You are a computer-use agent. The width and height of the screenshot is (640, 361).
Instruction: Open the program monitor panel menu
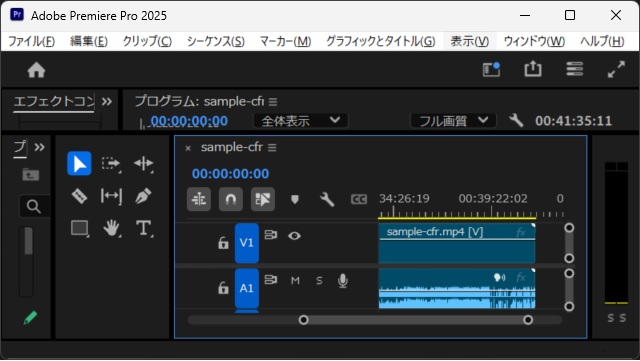273,101
